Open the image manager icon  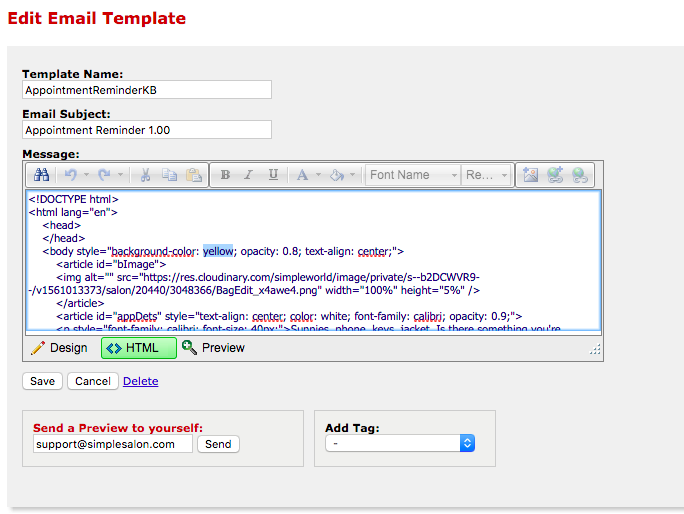(x=531, y=175)
